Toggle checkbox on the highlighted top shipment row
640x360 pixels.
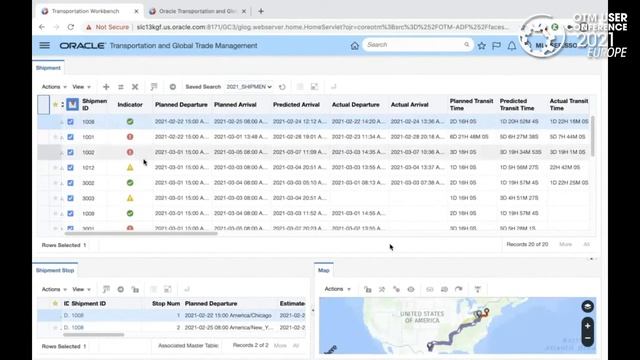(71, 122)
